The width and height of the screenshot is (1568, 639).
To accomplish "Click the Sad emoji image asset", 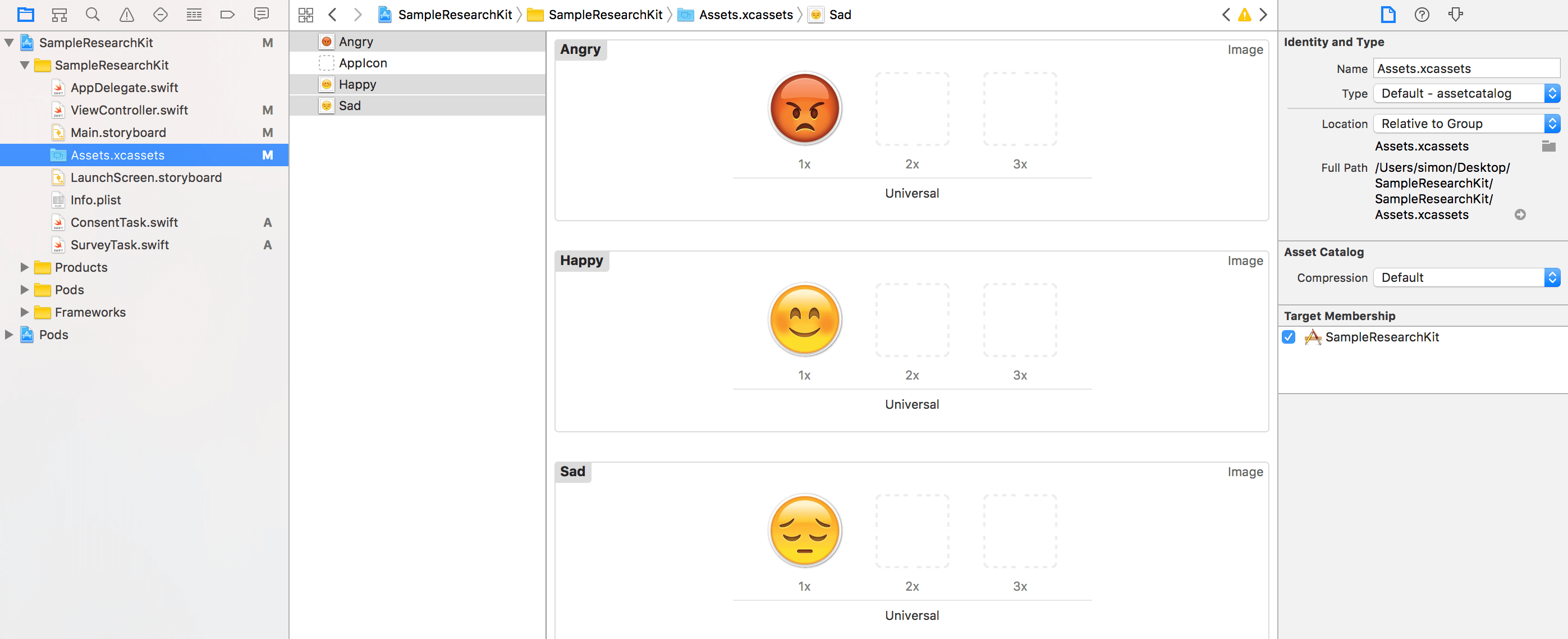I will click(x=805, y=531).
